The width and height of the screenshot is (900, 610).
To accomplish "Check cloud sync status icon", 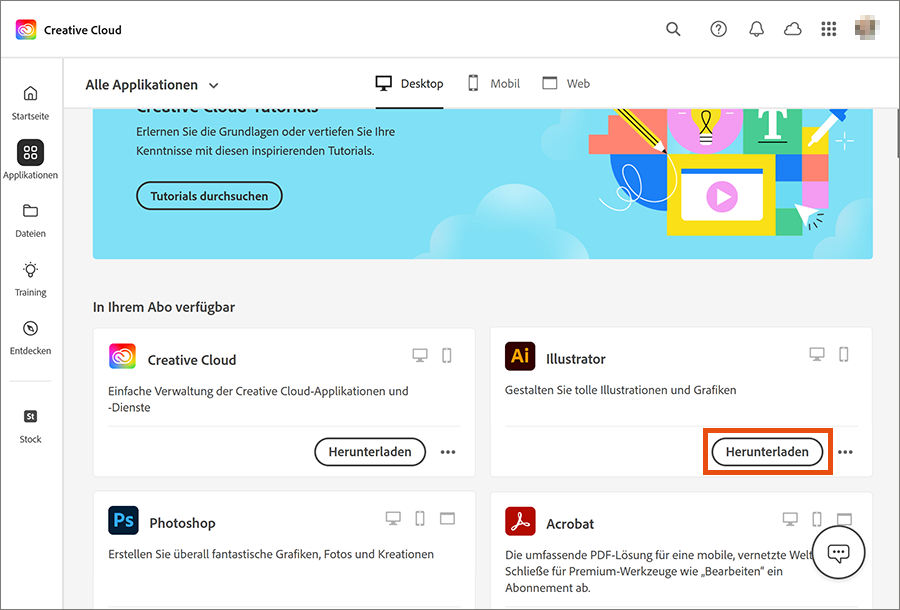I will coord(792,29).
